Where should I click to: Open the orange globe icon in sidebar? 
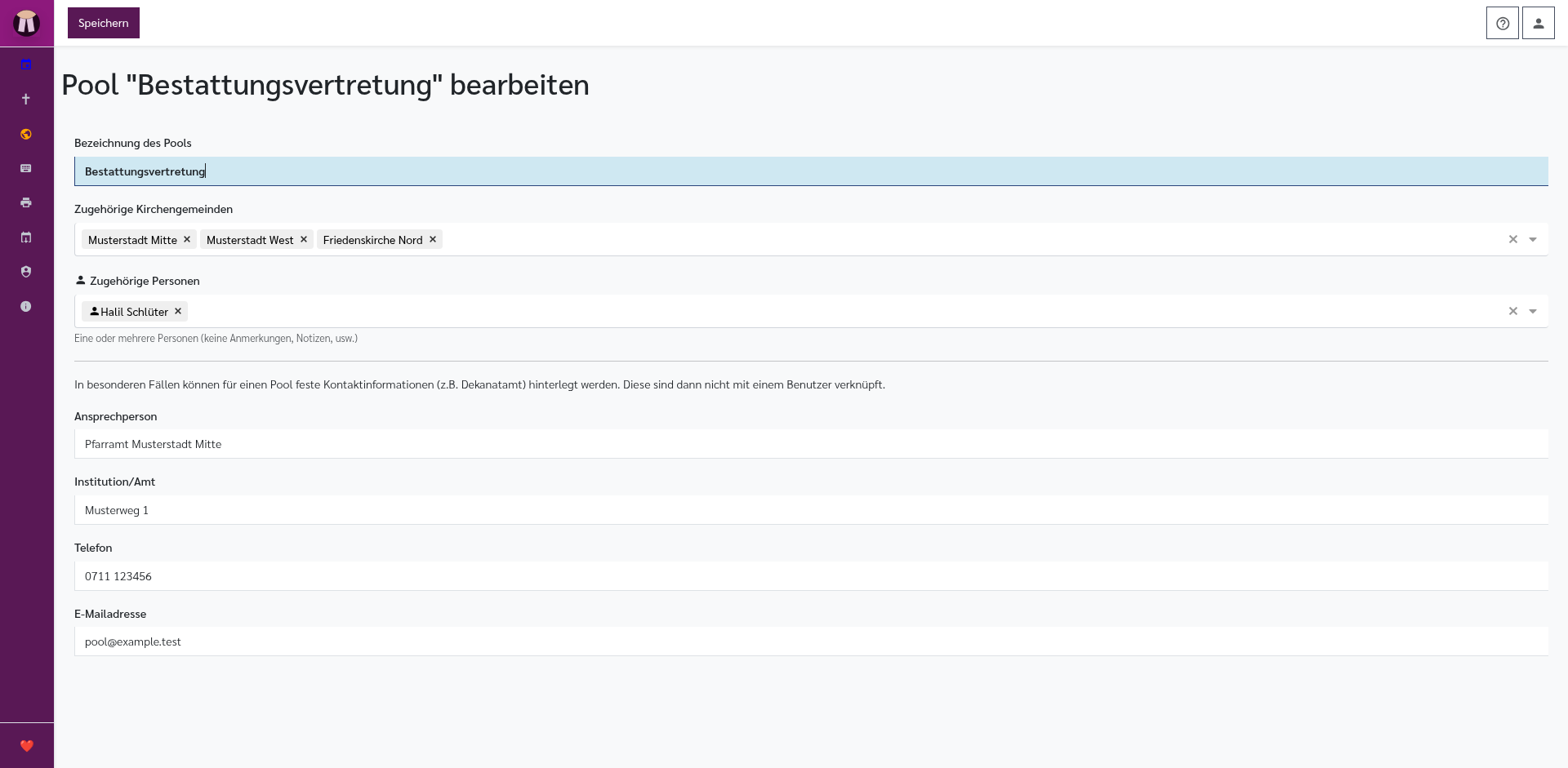click(x=26, y=134)
